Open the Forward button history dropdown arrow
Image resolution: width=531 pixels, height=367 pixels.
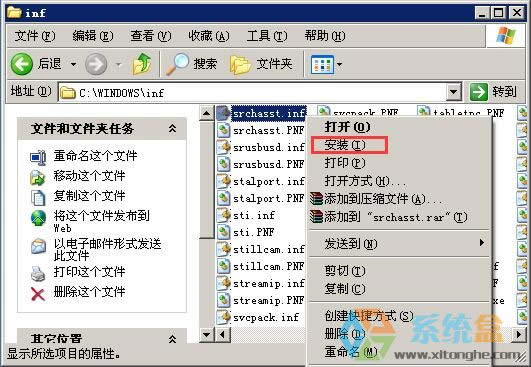coord(118,64)
